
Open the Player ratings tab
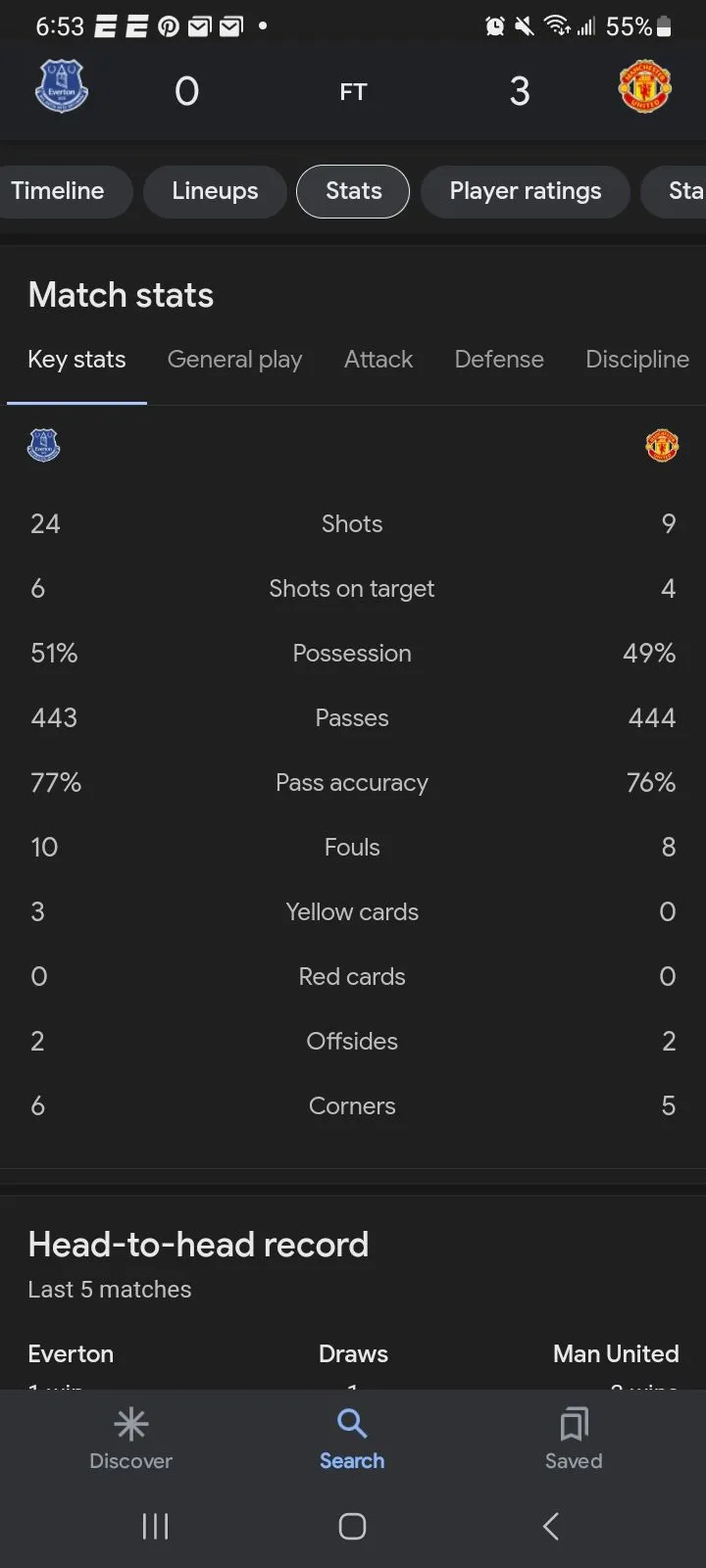pyautogui.click(x=525, y=191)
